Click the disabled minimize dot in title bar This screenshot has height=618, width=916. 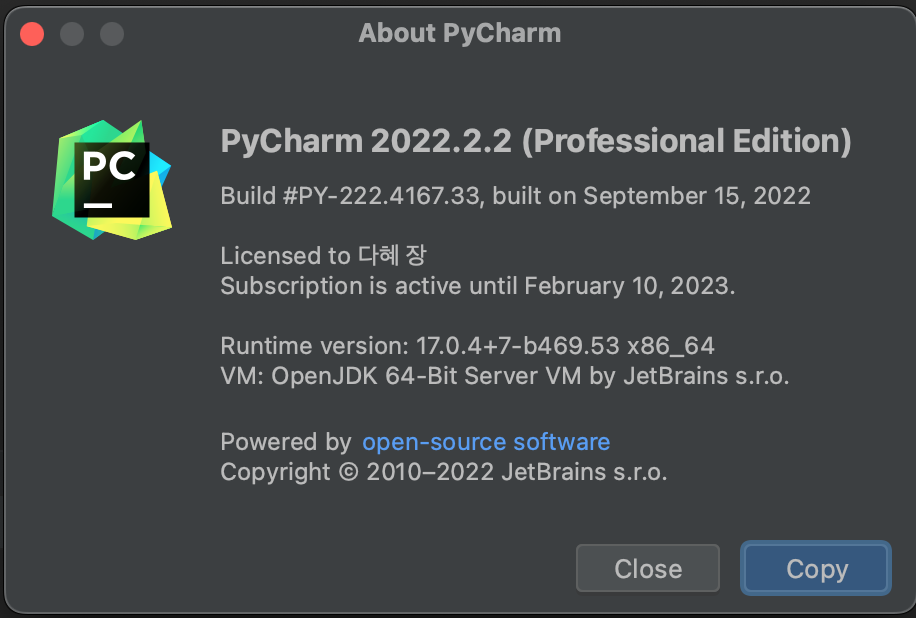point(72,34)
